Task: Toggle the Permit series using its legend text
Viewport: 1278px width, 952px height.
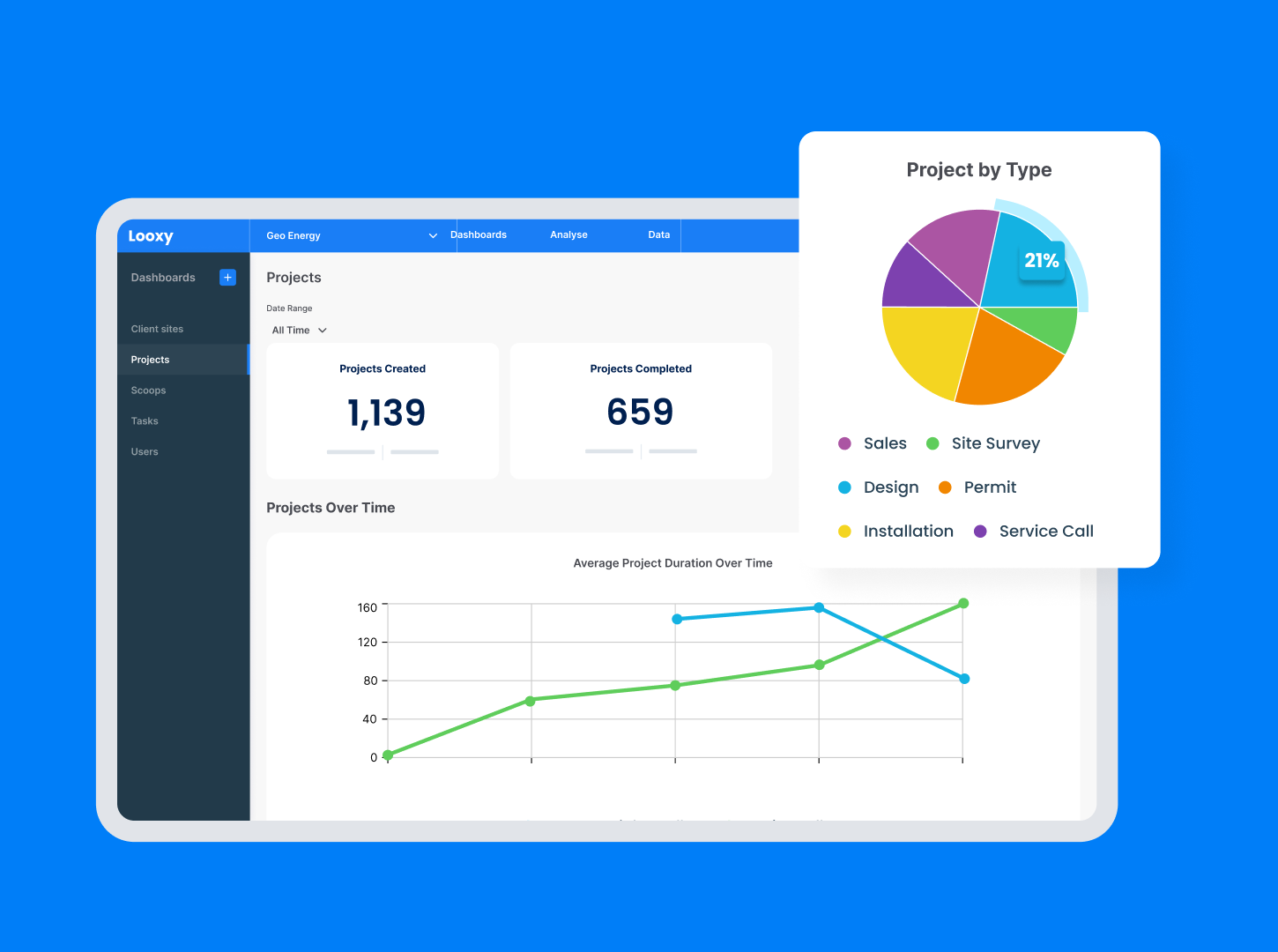Action: coord(990,487)
